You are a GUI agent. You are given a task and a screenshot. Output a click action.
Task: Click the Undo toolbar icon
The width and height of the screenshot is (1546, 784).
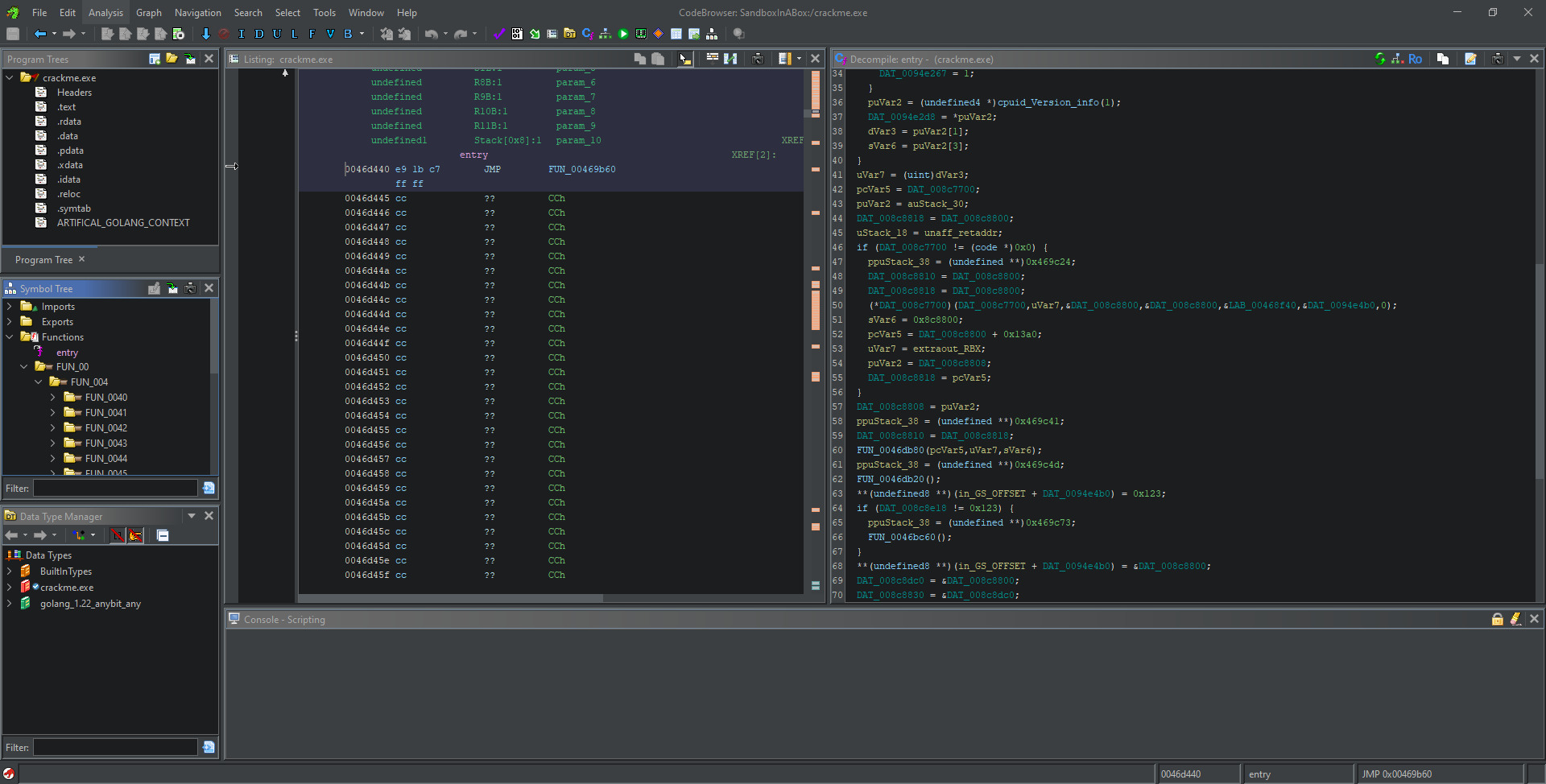tap(432, 34)
